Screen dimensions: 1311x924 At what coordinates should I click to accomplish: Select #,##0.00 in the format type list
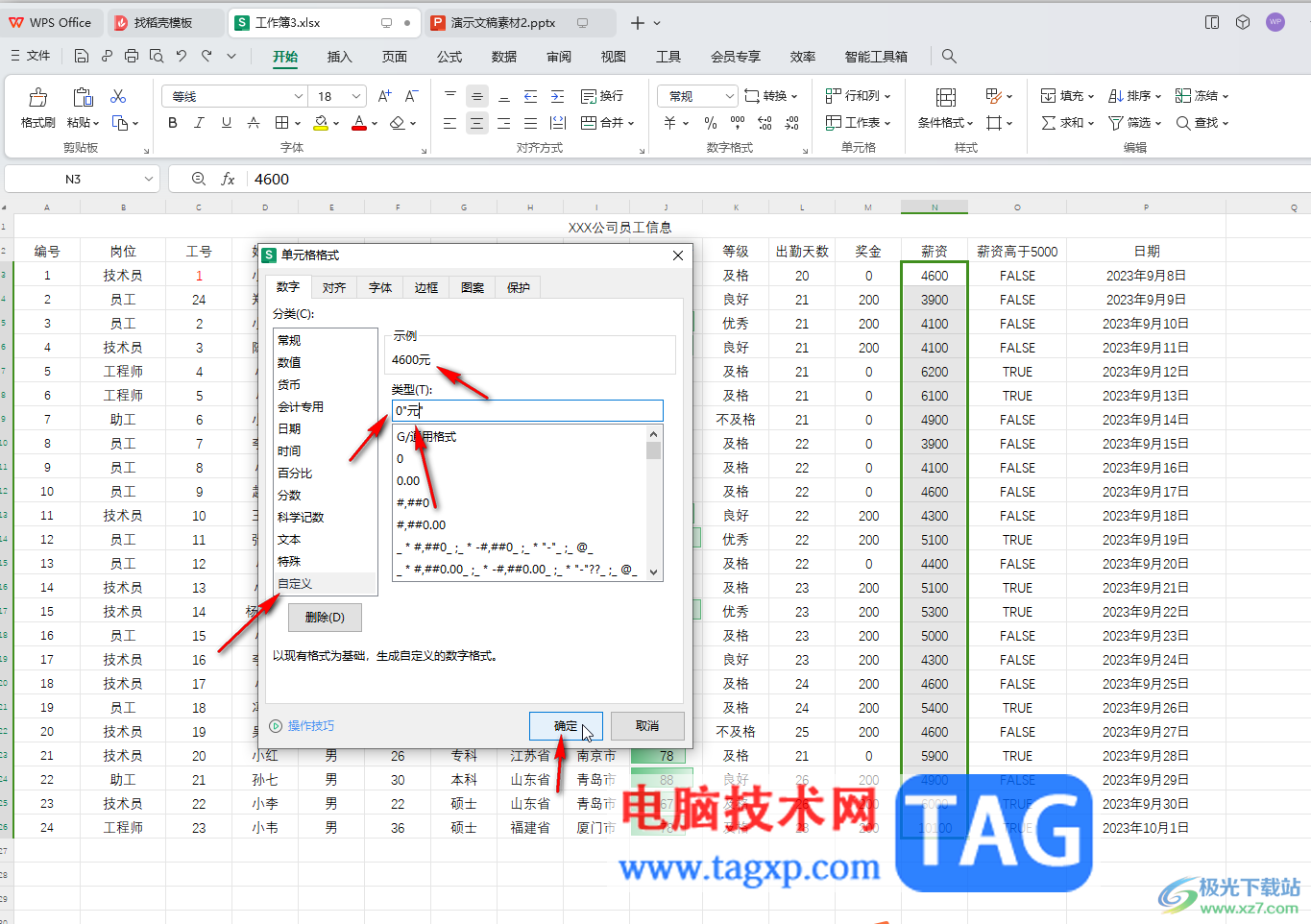pyautogui.click(x=520, y=524)
